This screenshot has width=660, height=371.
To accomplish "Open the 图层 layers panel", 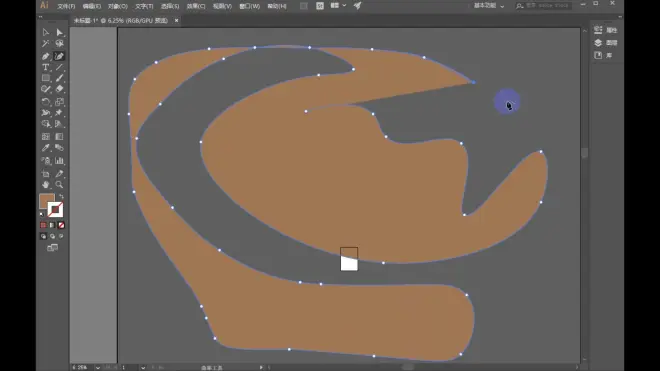I will coord(605,43).
